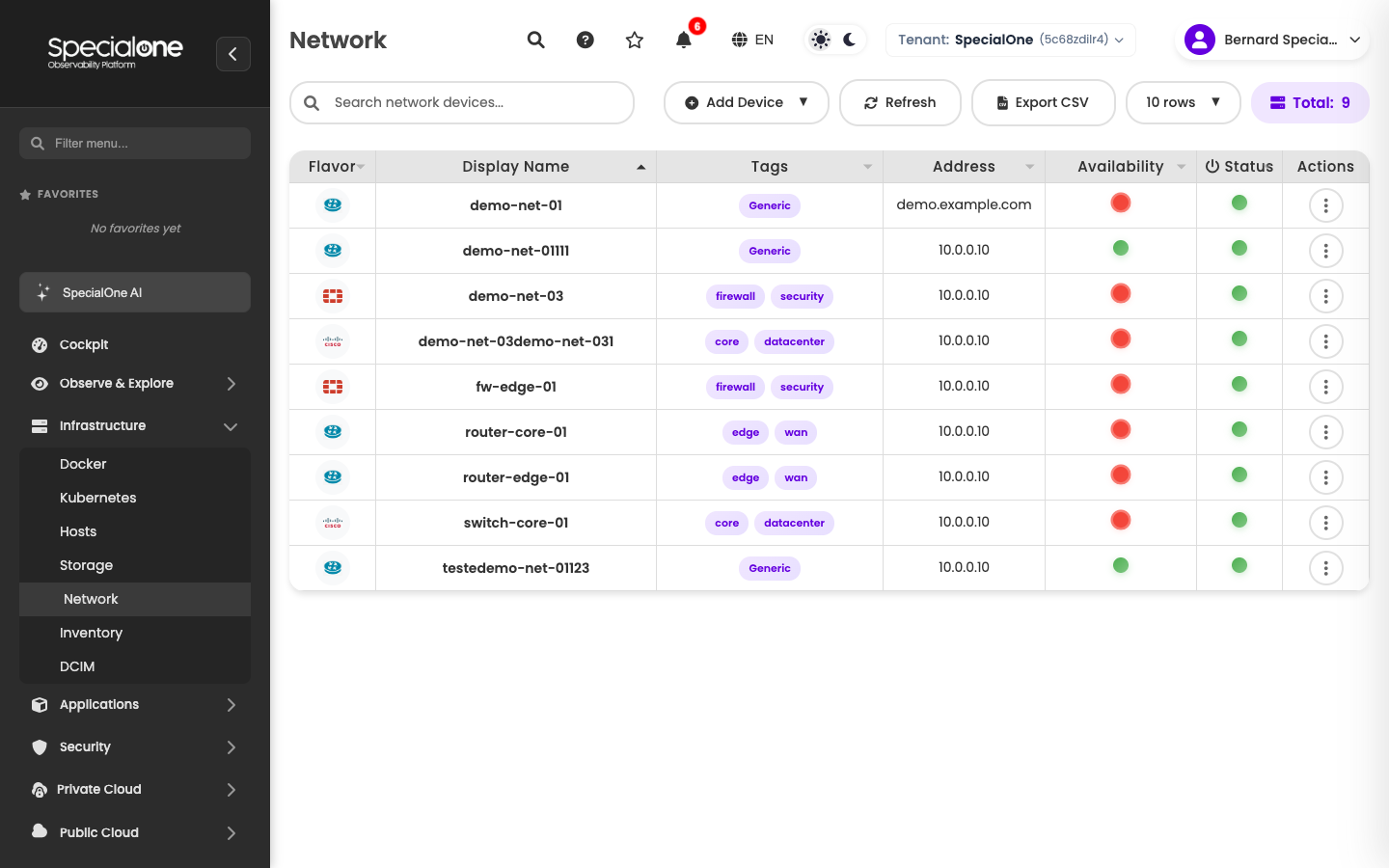The width and height of the screenshot is (1389, 868).
Task: Open SpecialOne AI assistant
Action: [135, 292]
